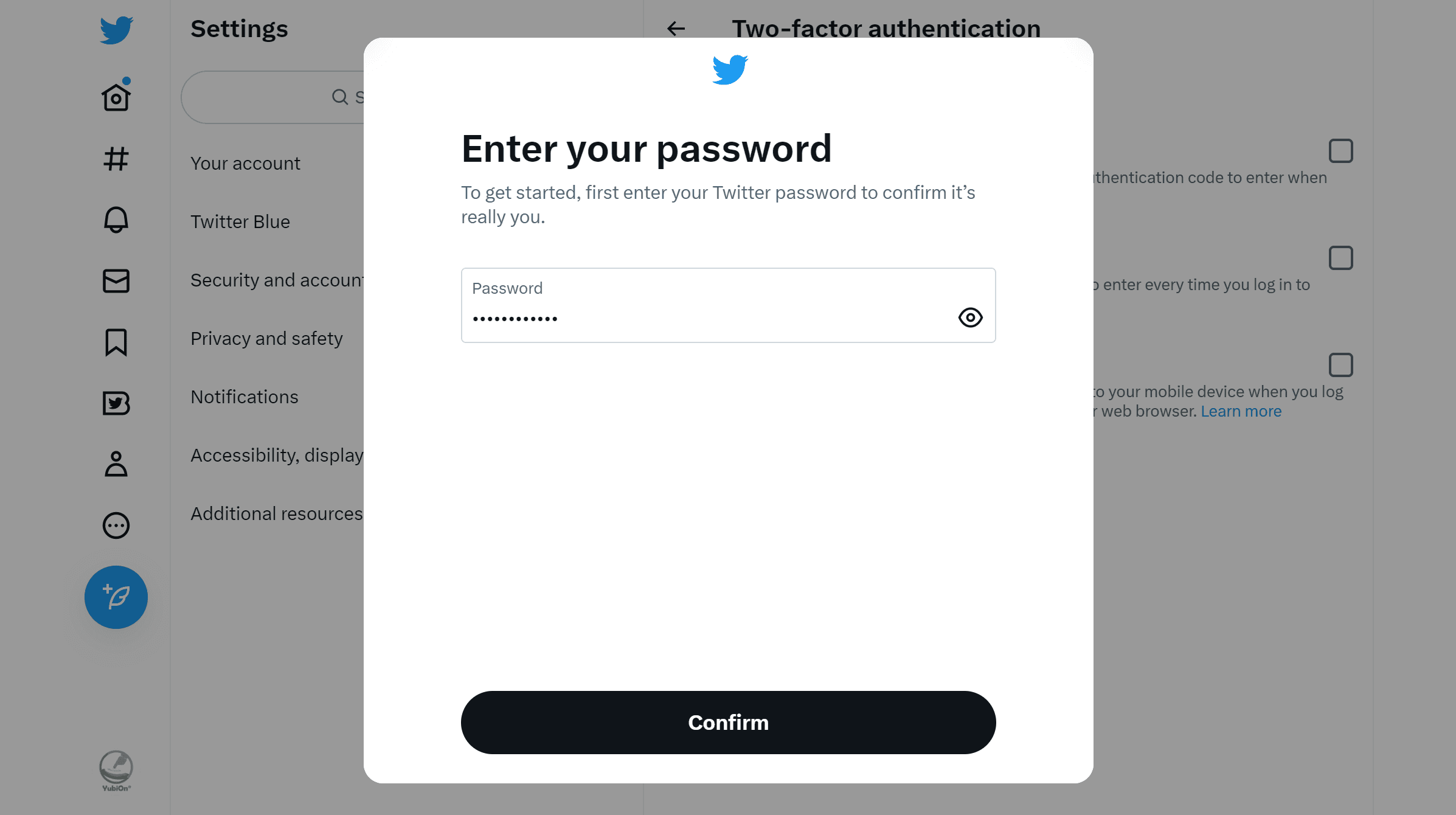1456x815 pixels.
Task: Open the Bookmarks icon in sidebar
Action: 116,342
